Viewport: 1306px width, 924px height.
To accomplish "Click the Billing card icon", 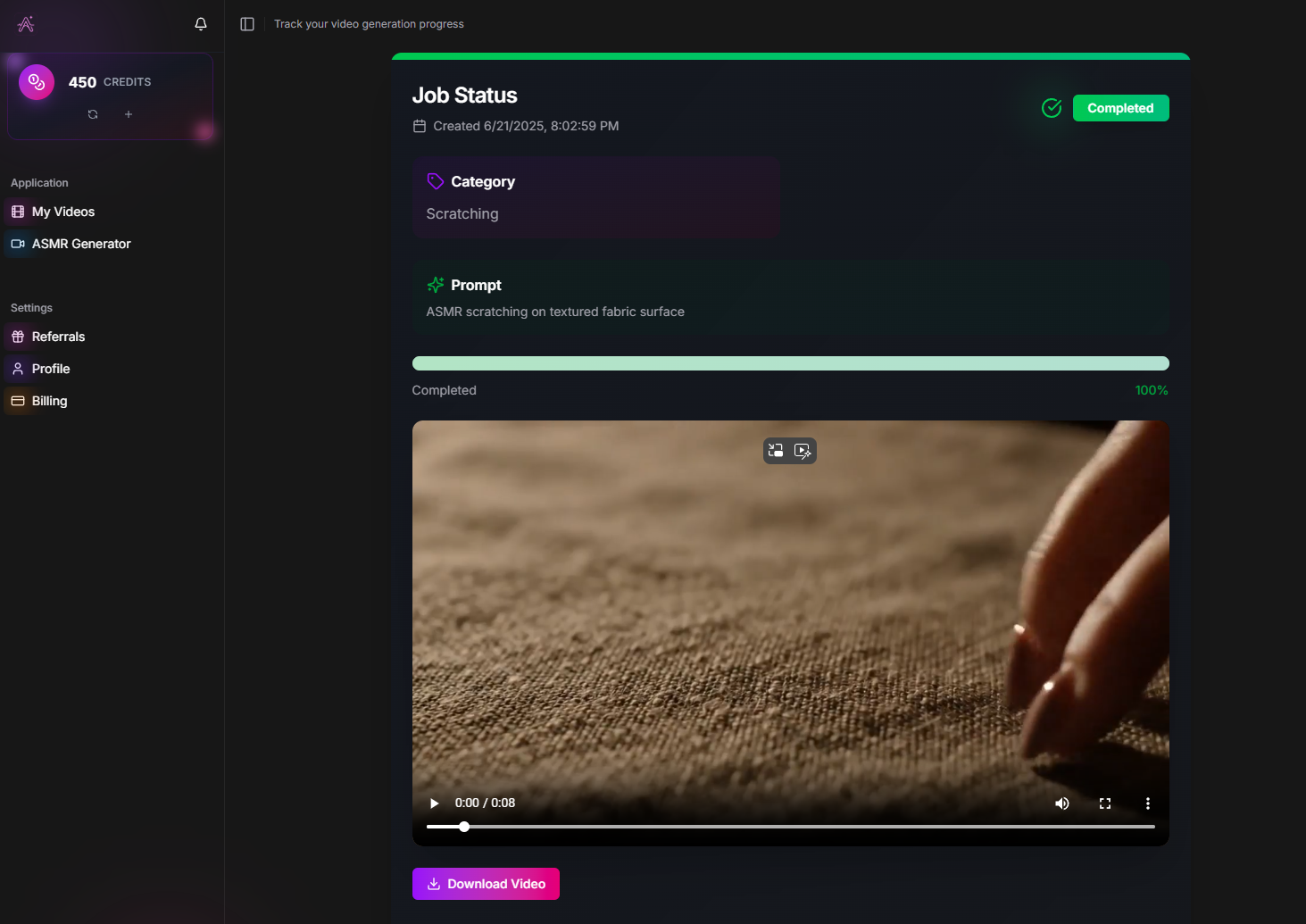I will click(18, 401).
